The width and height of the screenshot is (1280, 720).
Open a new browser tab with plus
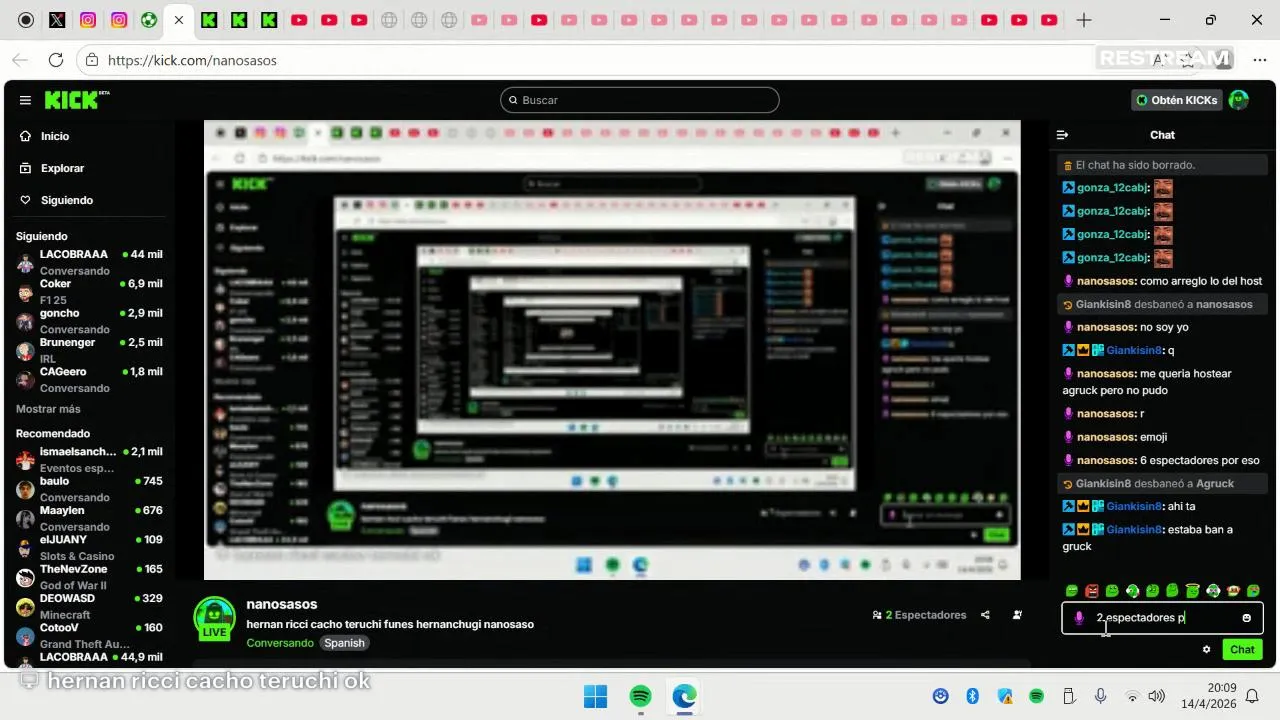click(x=1083, y=20)
